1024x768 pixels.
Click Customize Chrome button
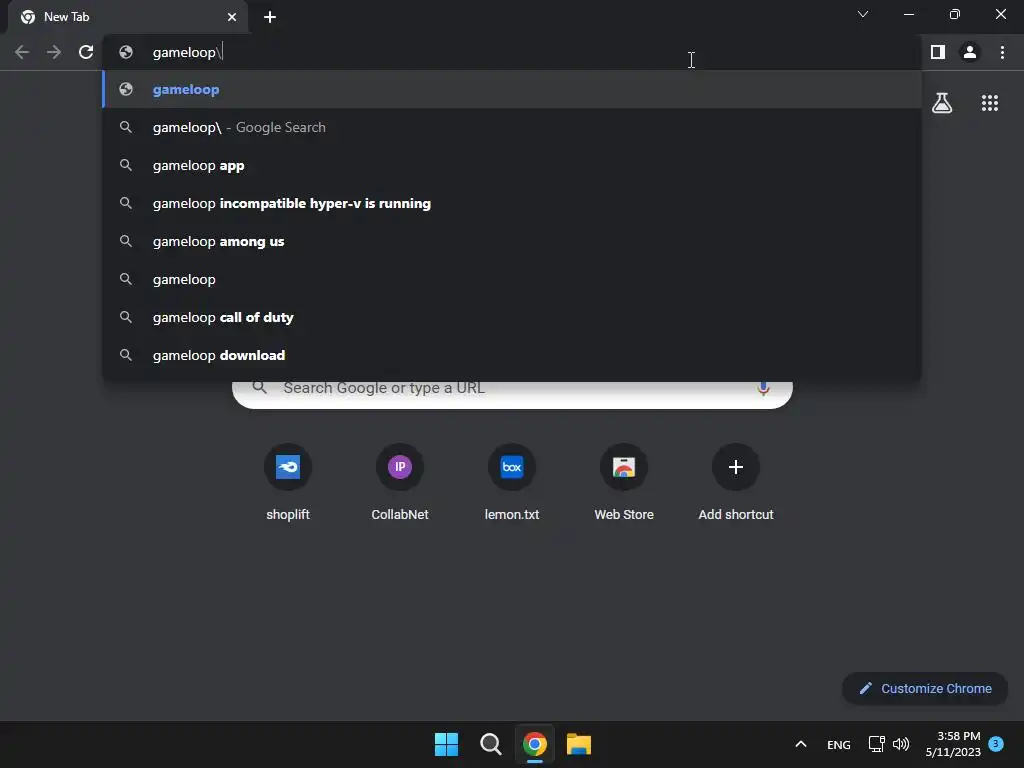pyautogui.click(x=925, y=688)
